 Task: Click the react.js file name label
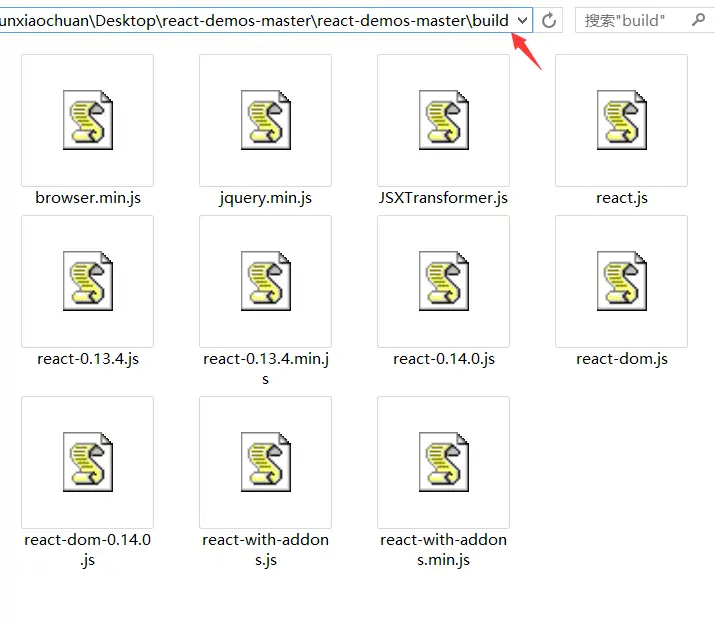pos(622,198)
